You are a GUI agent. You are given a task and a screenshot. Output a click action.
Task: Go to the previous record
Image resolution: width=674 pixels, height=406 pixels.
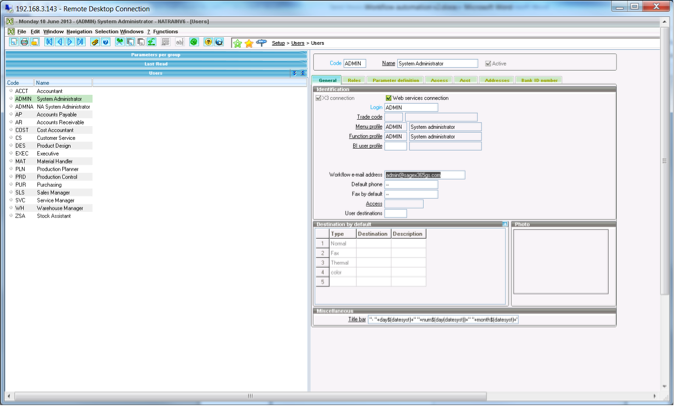coord(59,43)
